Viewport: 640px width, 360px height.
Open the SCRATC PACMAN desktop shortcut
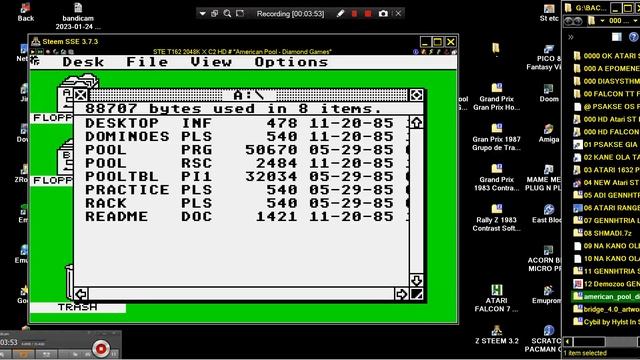point(543,339)
